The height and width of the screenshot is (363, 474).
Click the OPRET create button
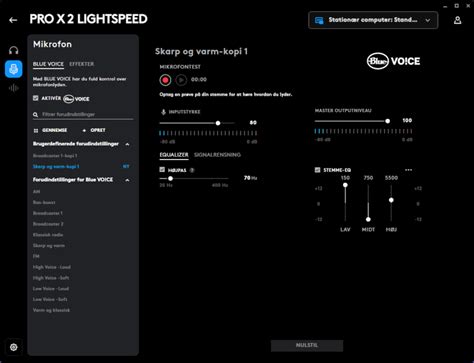[94, 130]
